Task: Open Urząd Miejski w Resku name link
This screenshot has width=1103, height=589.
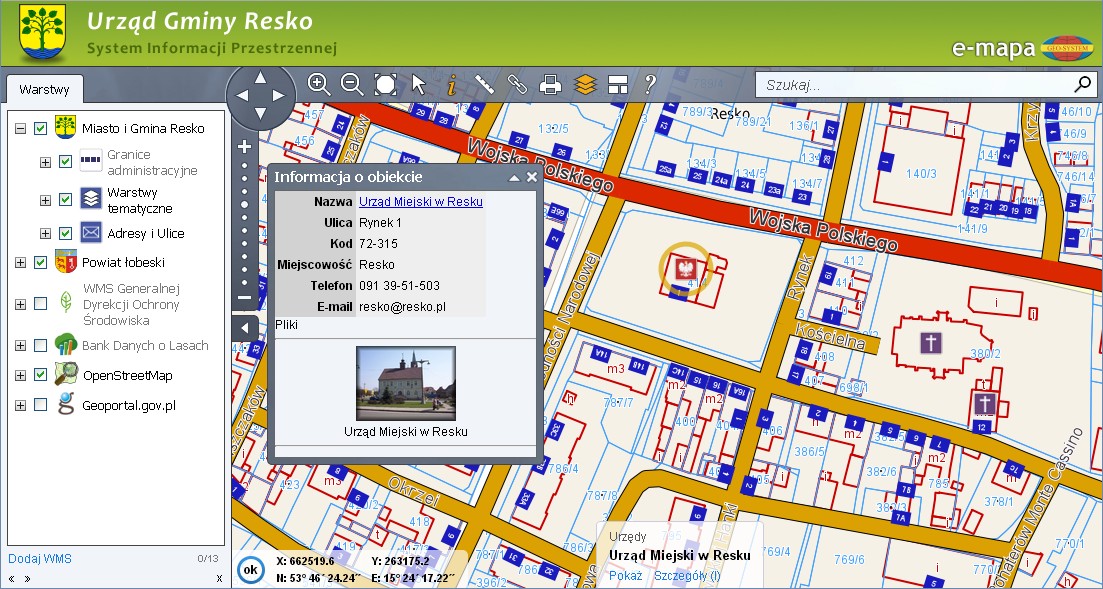Action: 421,201
